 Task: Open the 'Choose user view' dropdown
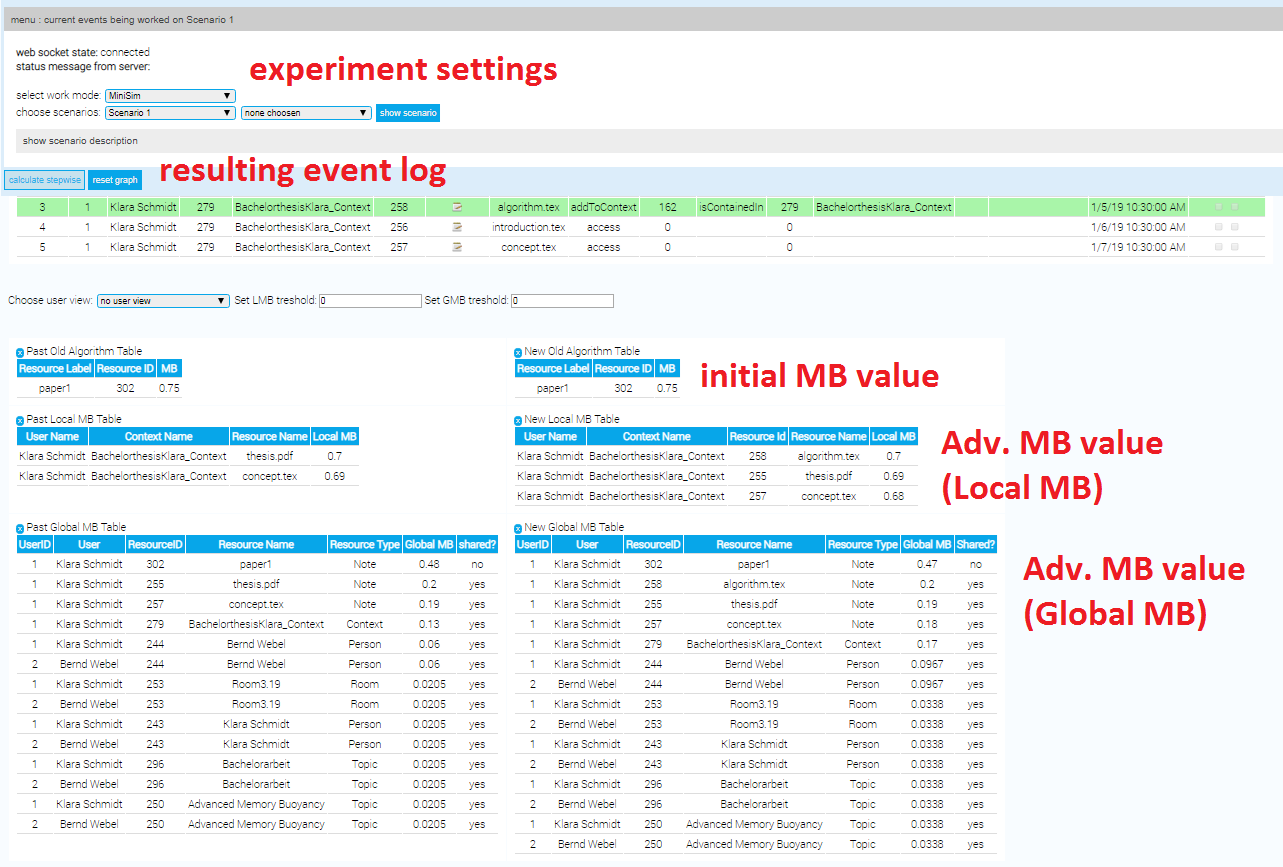click(x=164, y=300)
